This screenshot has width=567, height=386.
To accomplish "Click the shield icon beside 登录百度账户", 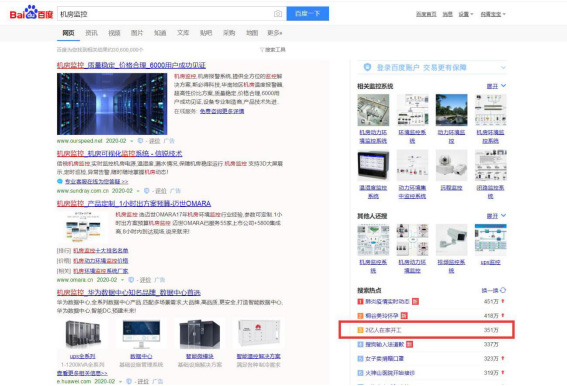I will (367, 67).
